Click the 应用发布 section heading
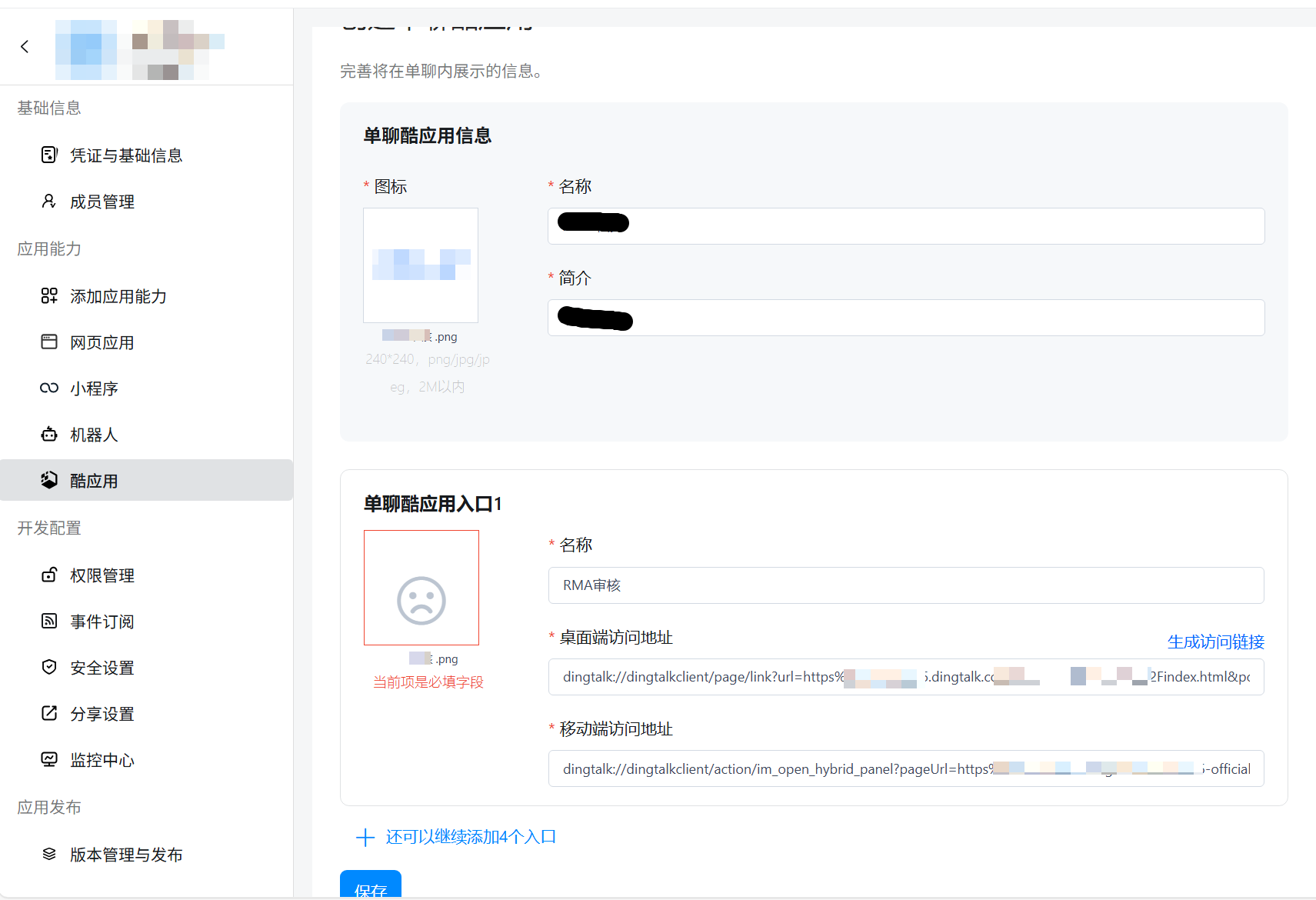The image size is (1316, 900). 49,807
